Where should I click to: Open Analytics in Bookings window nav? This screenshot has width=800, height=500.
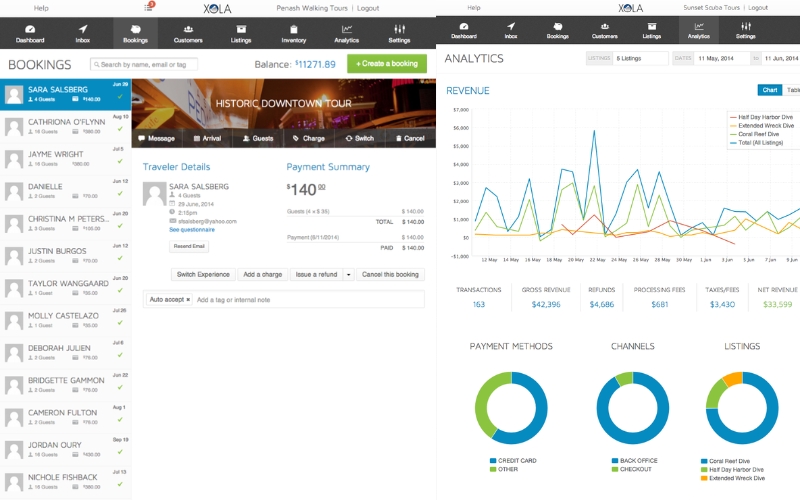tap(346, 34)
